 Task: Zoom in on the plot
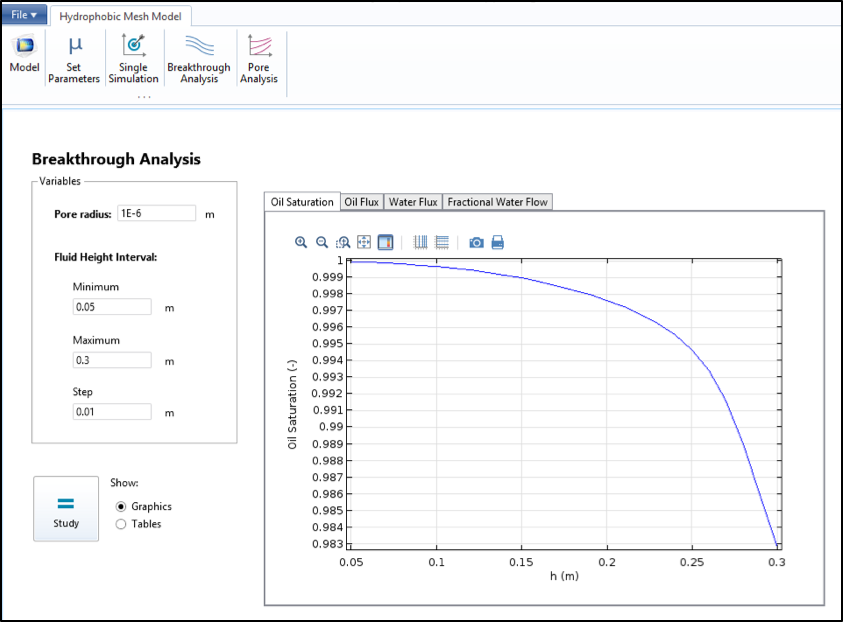click(301, 242)
